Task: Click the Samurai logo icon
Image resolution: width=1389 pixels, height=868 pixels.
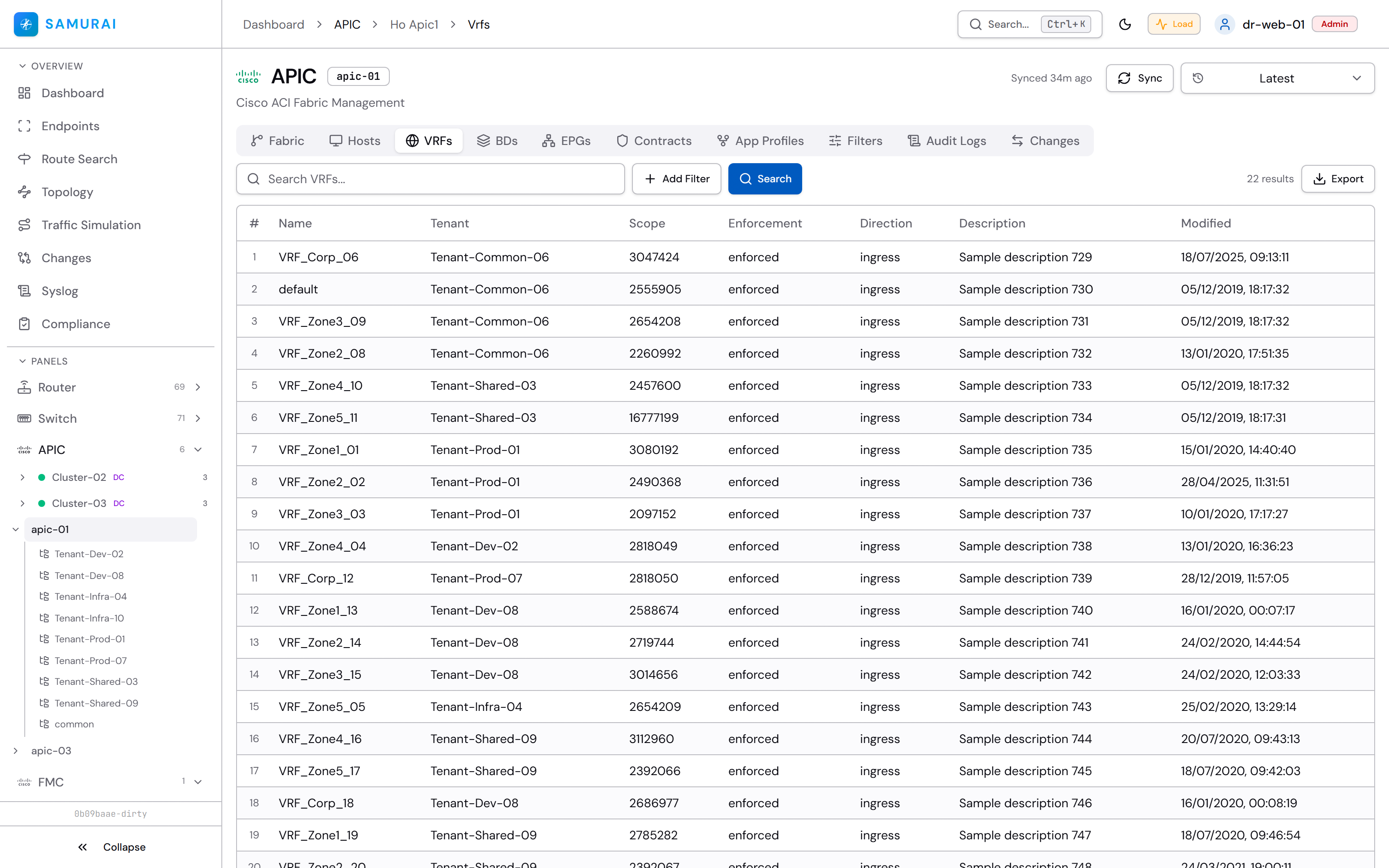Action: point(26,24)
